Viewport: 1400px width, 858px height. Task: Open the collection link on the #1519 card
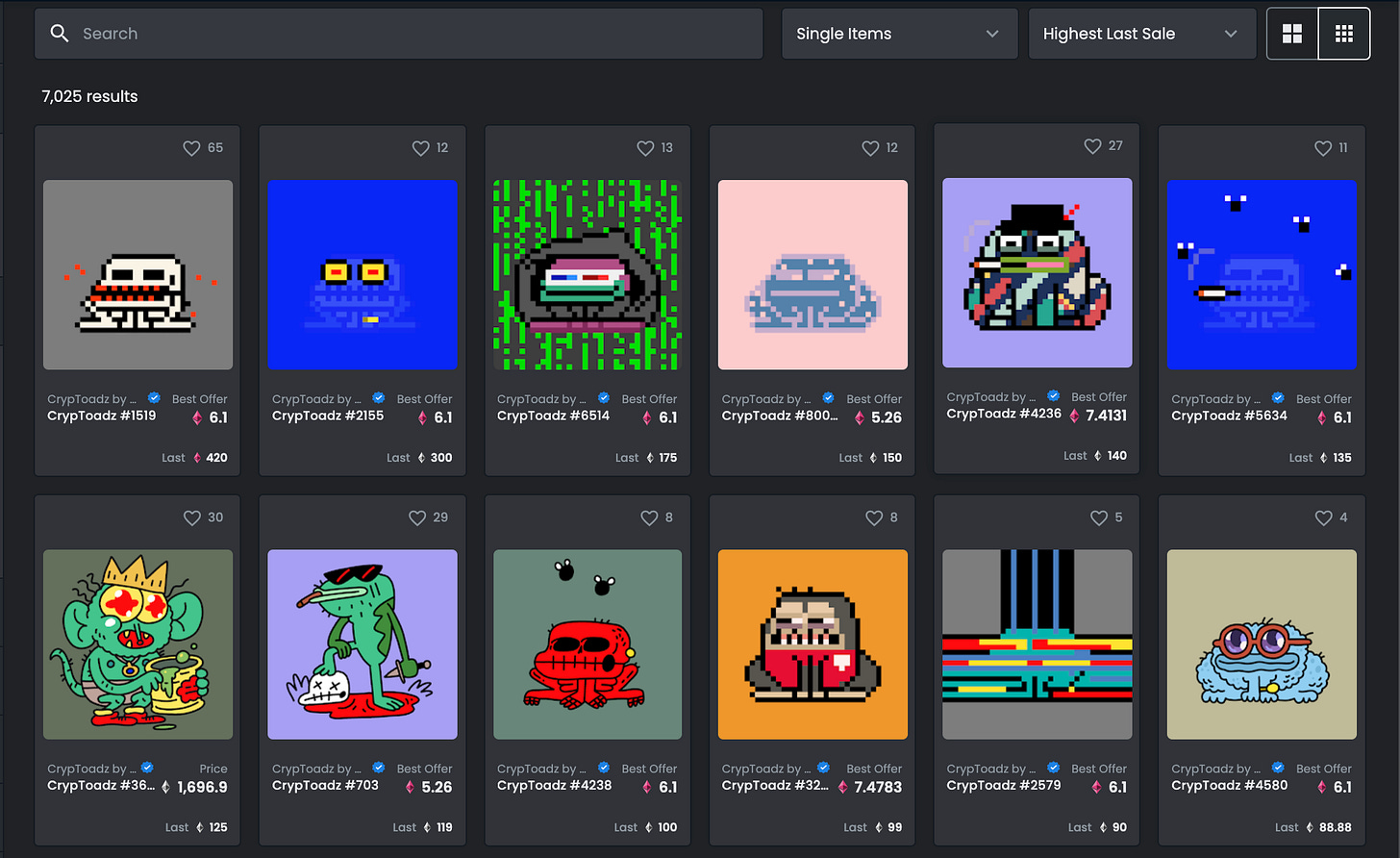pyautogui.click(x=91, y=399)
